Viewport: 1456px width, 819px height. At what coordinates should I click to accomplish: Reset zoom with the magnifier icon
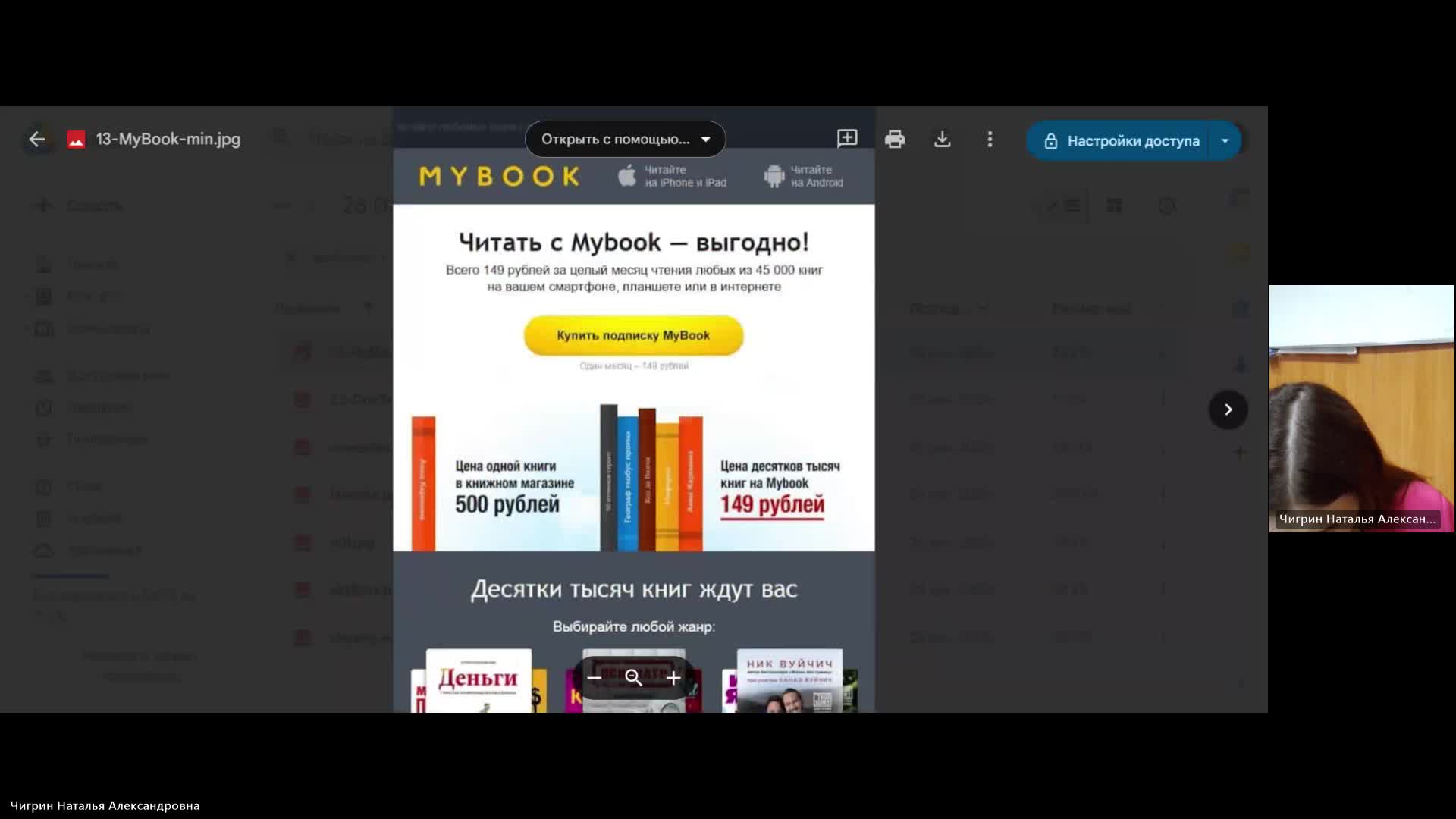click(x=634, y=678)
